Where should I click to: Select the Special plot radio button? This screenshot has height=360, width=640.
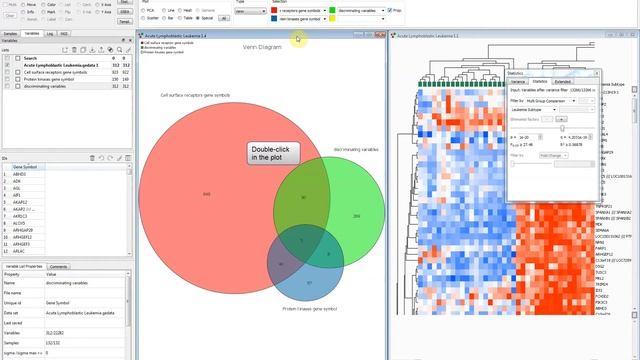point(198,18)
